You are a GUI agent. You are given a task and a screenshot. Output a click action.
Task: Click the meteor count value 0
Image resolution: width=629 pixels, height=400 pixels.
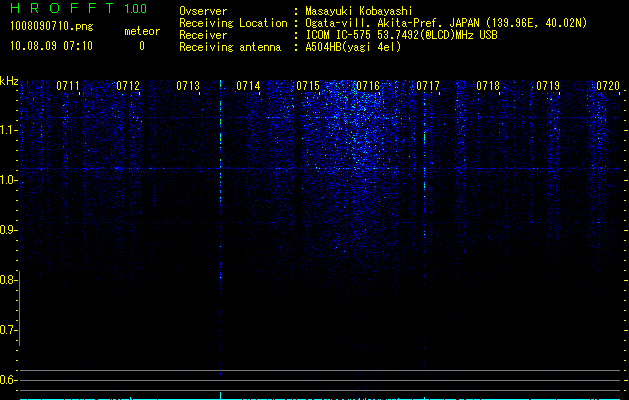(x=142, y=46)
